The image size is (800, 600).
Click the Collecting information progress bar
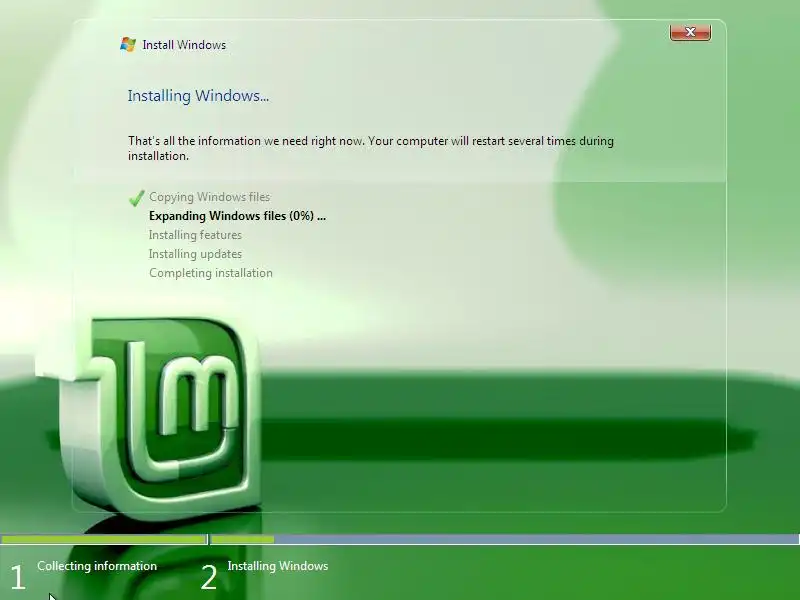tap(104, 539)
